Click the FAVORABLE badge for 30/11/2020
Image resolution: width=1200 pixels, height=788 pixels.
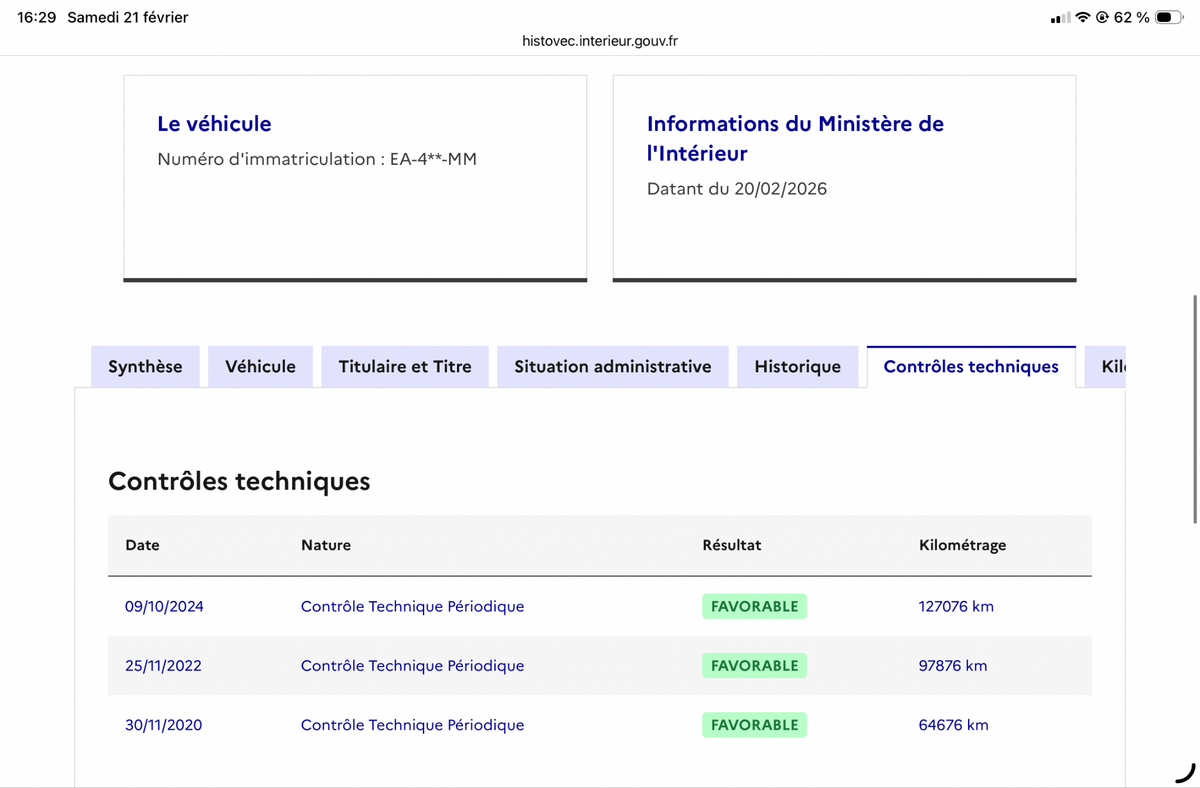point(754,725)
